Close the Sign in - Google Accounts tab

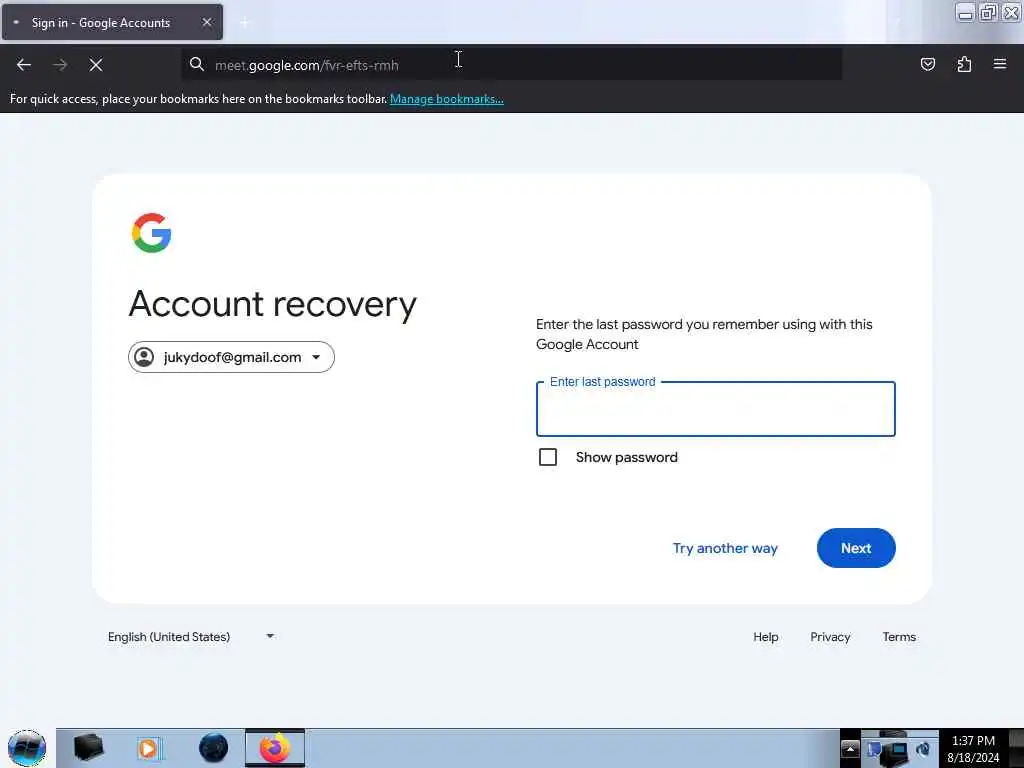pos(207,22)
